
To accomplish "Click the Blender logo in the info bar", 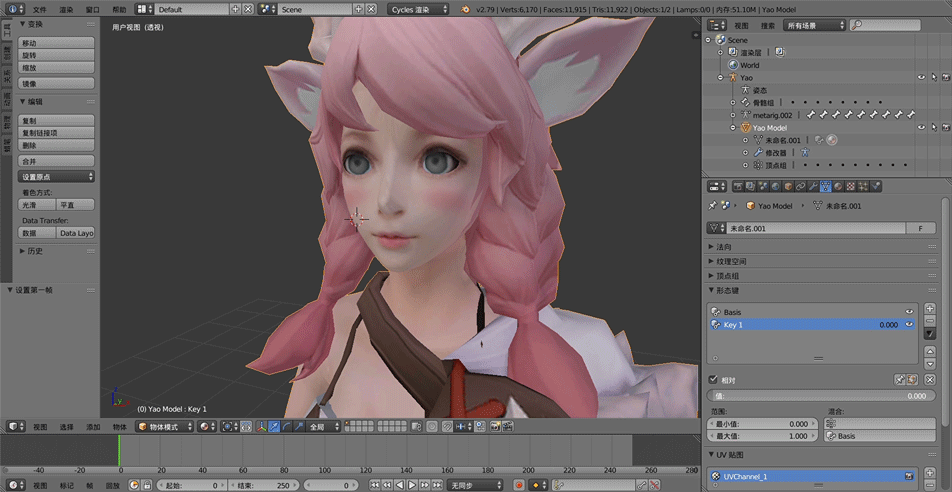I will point(465,9).
